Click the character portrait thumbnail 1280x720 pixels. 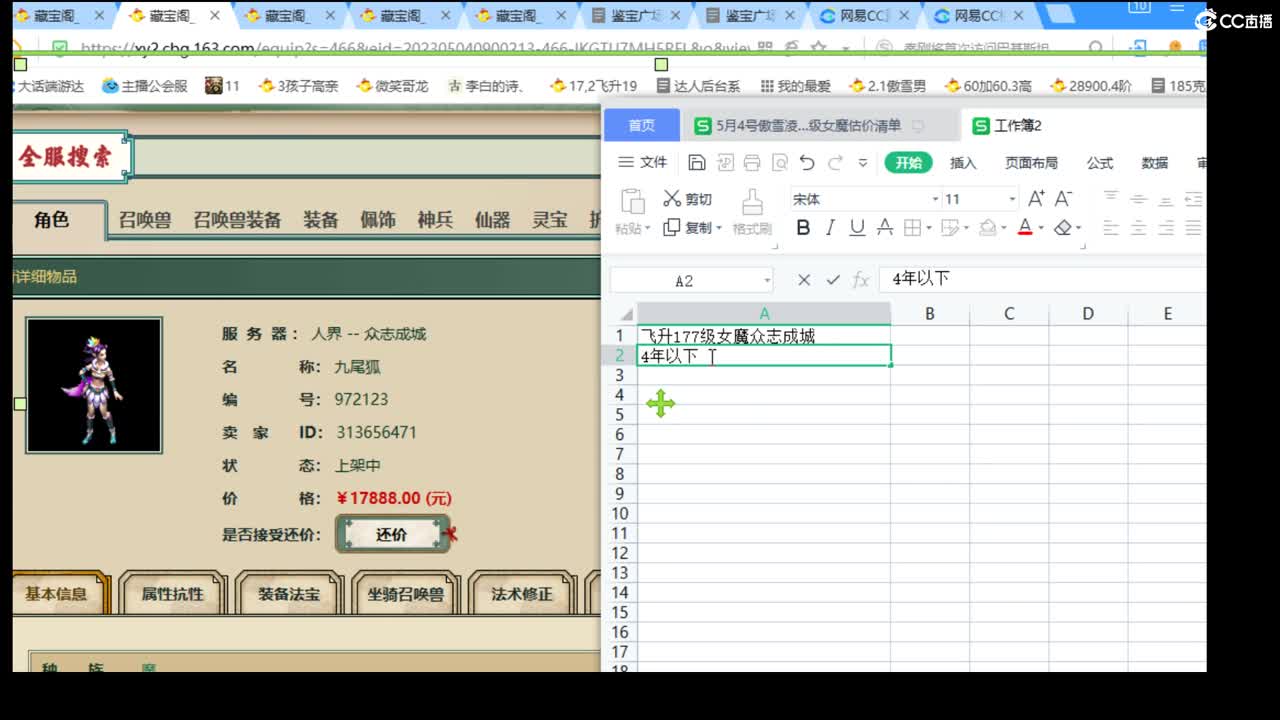tap(94, 385)
